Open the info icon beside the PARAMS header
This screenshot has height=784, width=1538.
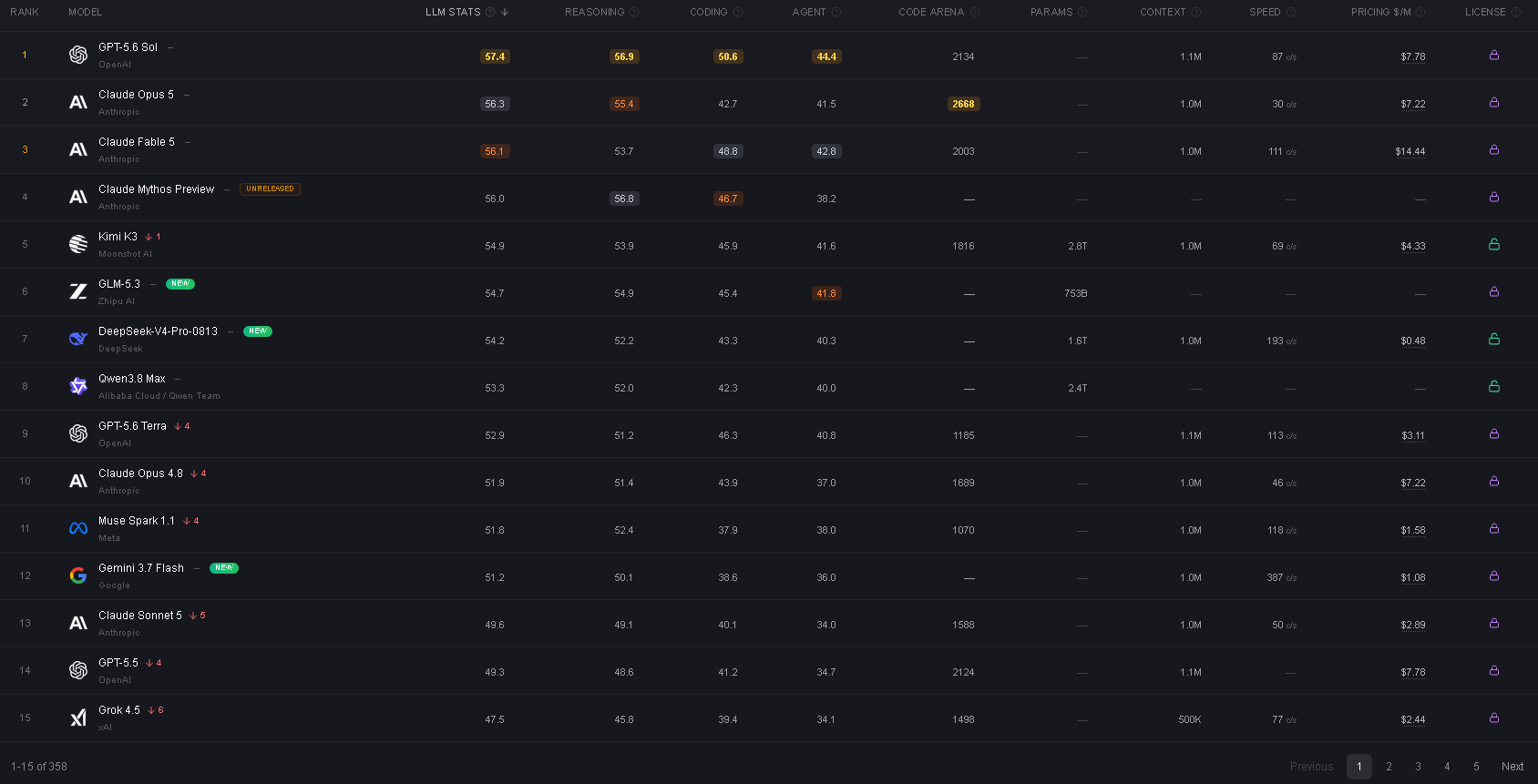click(1082, 12)
